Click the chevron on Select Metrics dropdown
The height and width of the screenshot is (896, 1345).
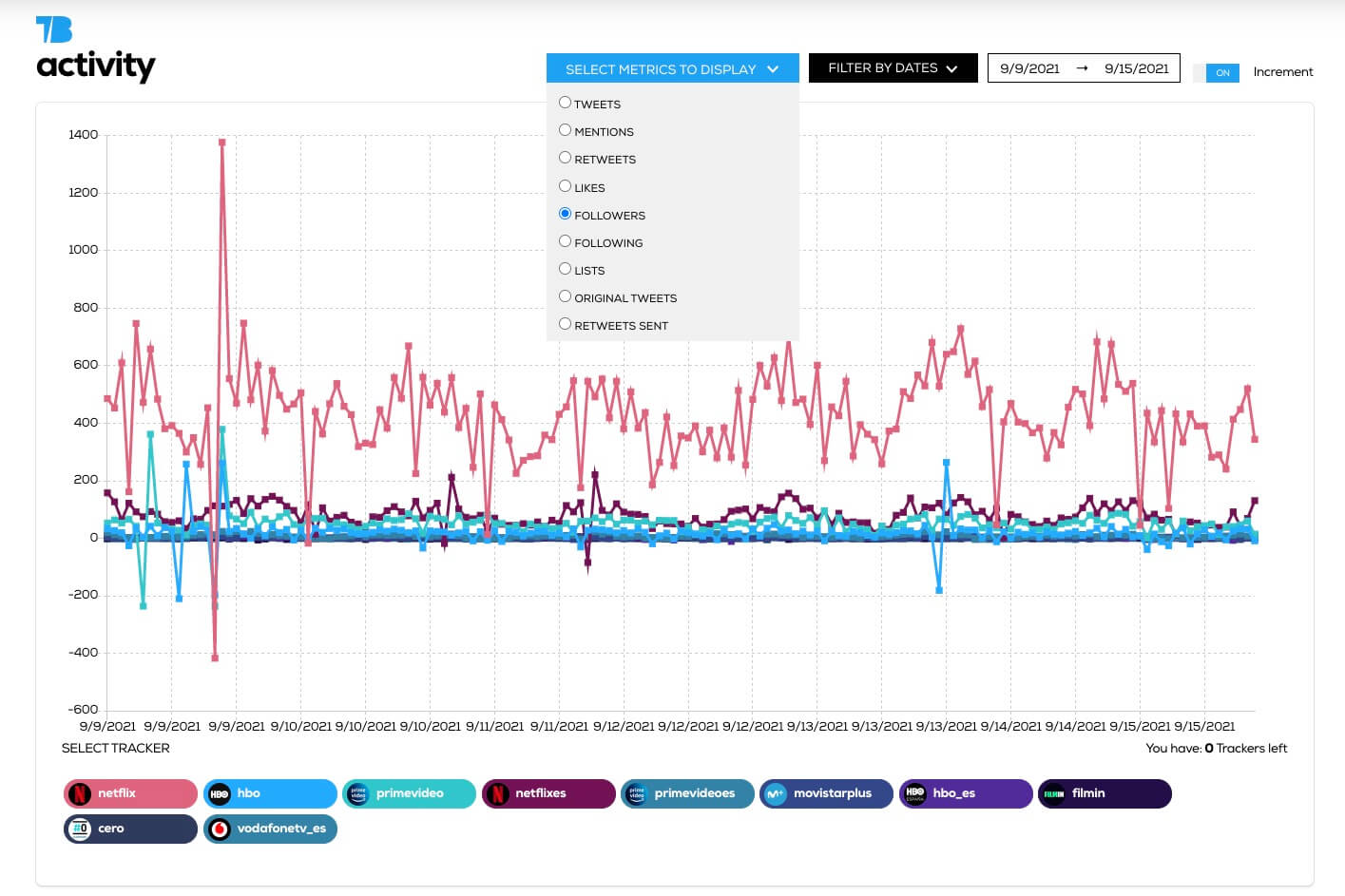(x=773, y=69)
